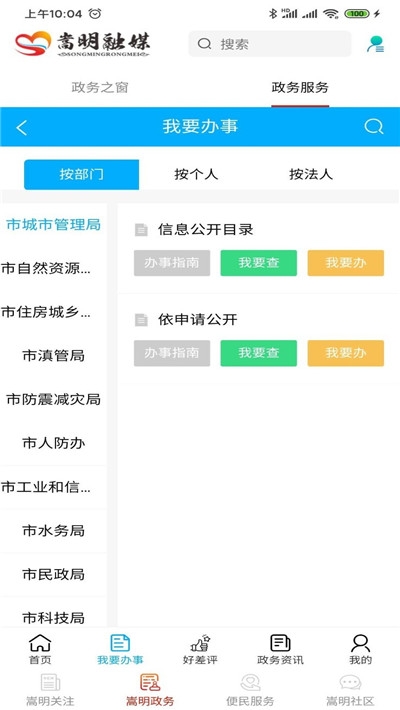This screenshot has width=400, height=710.
Task: Open 嵩明社区 chat bubble icon
Action: coord(350,682)
